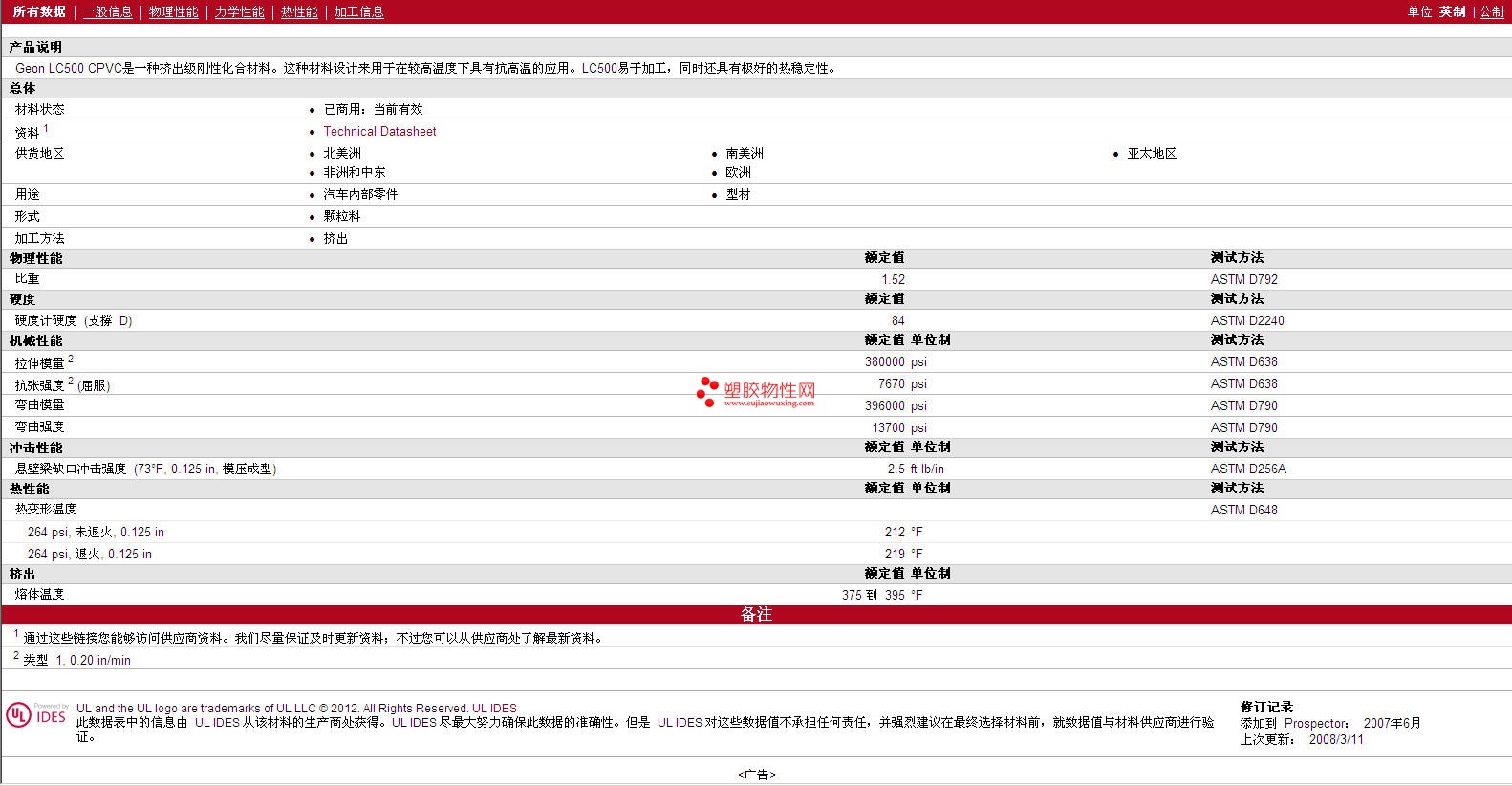Click the 加工方法 row label

click(40, 238)
